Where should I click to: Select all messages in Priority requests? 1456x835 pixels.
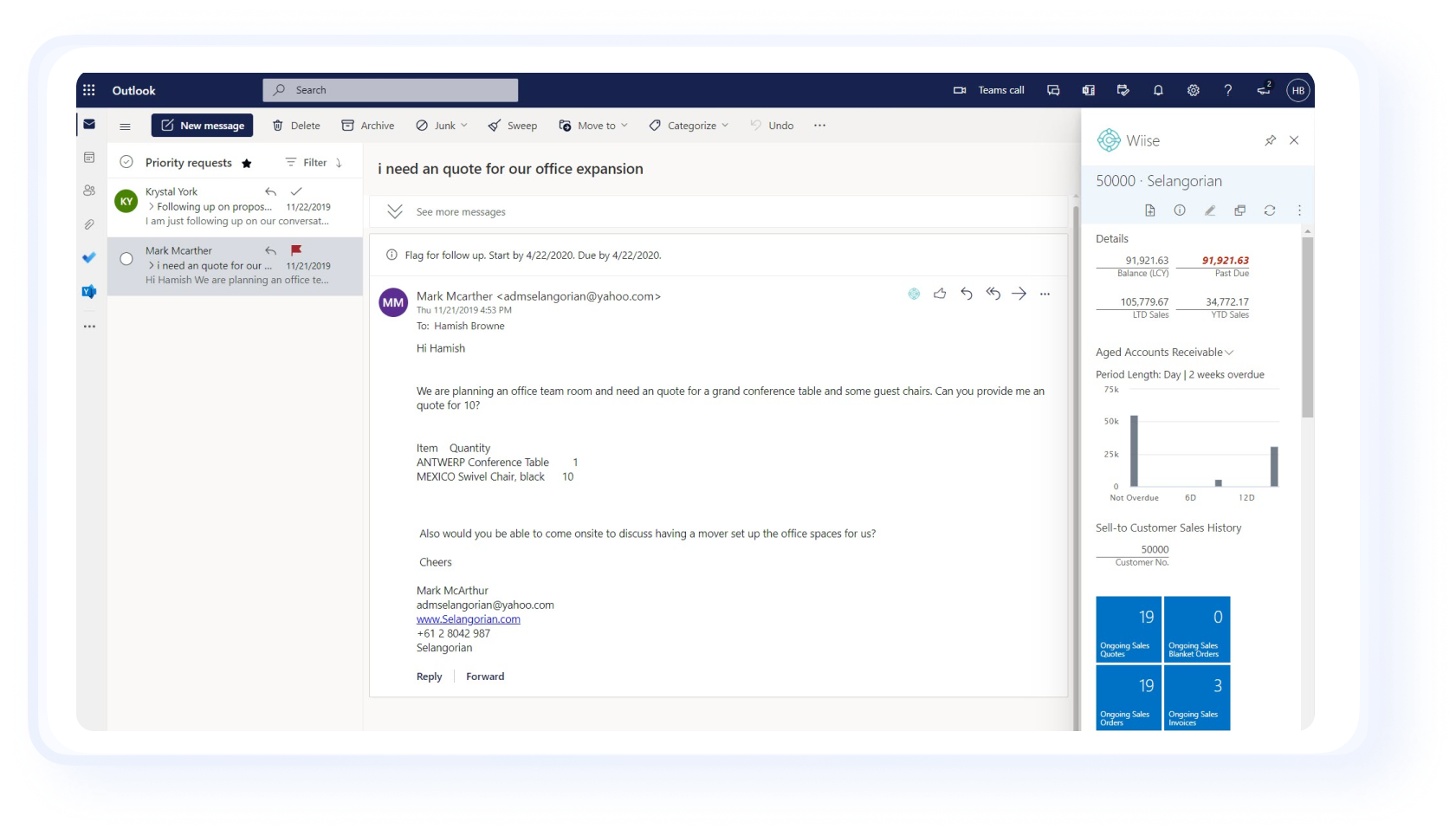pyautogui.click(x=126, y=162)
